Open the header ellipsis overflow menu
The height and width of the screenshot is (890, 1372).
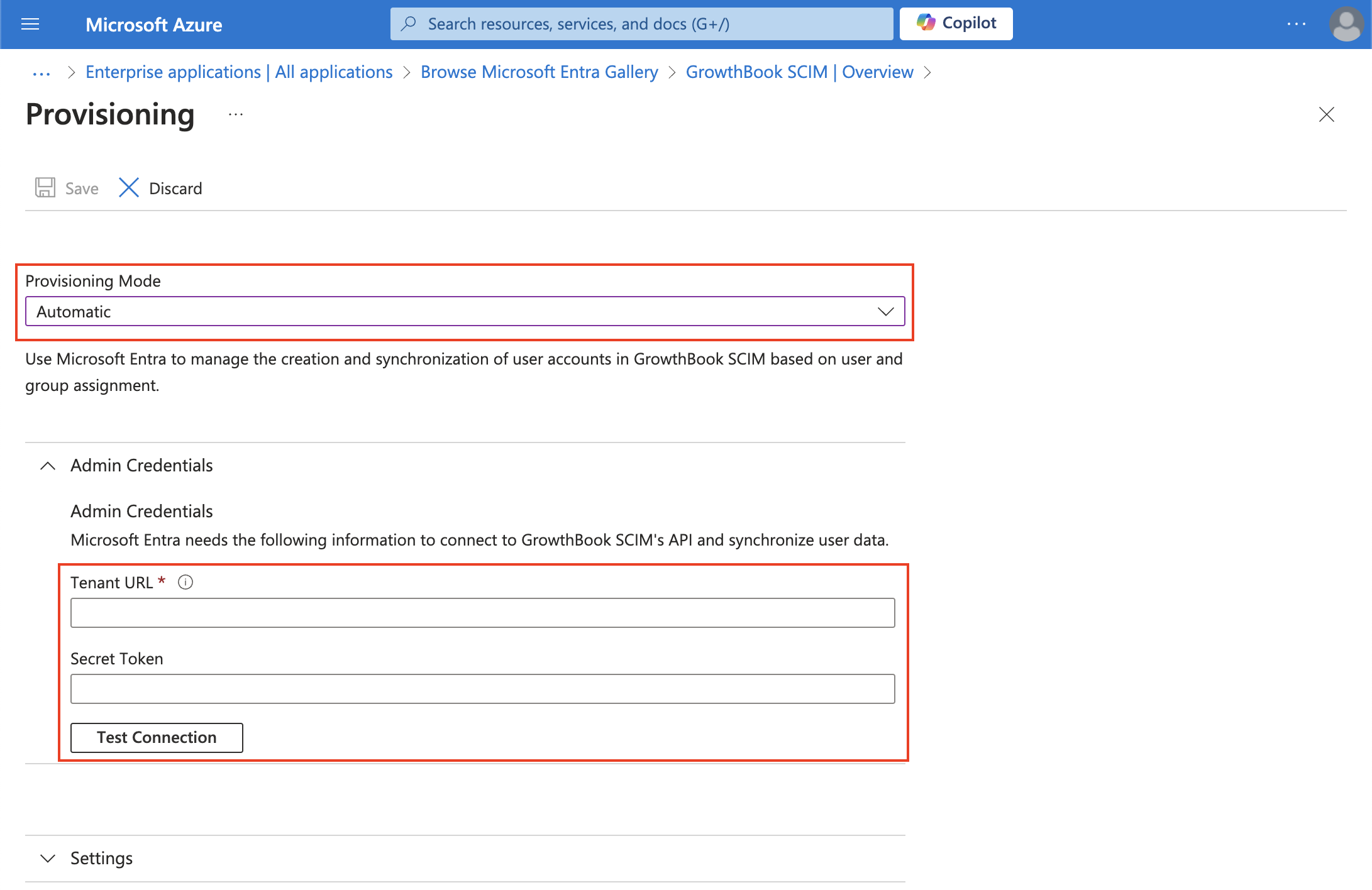[1296, 25]
